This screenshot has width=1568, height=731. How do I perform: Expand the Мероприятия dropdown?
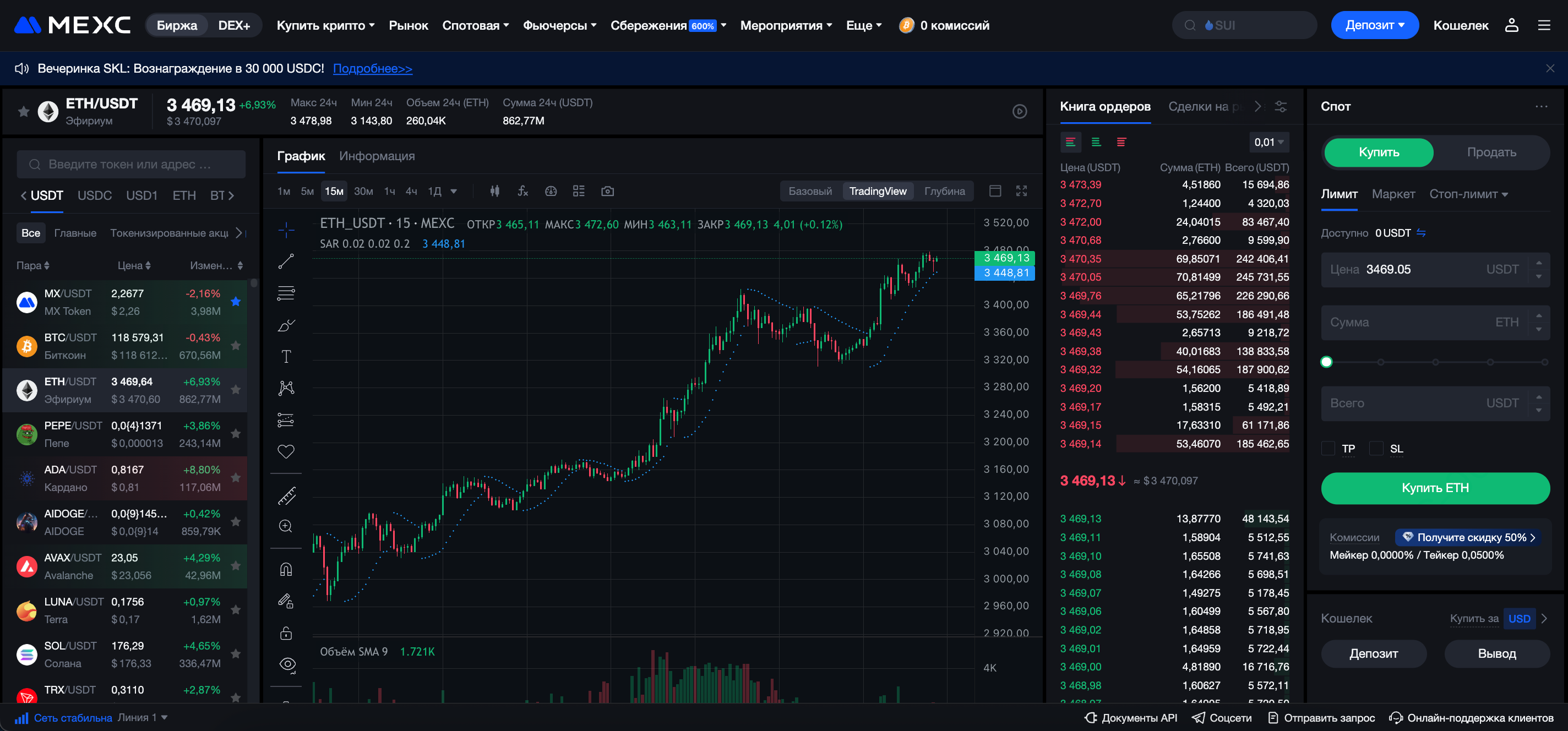pyautogui.click(x=786, y=25)
